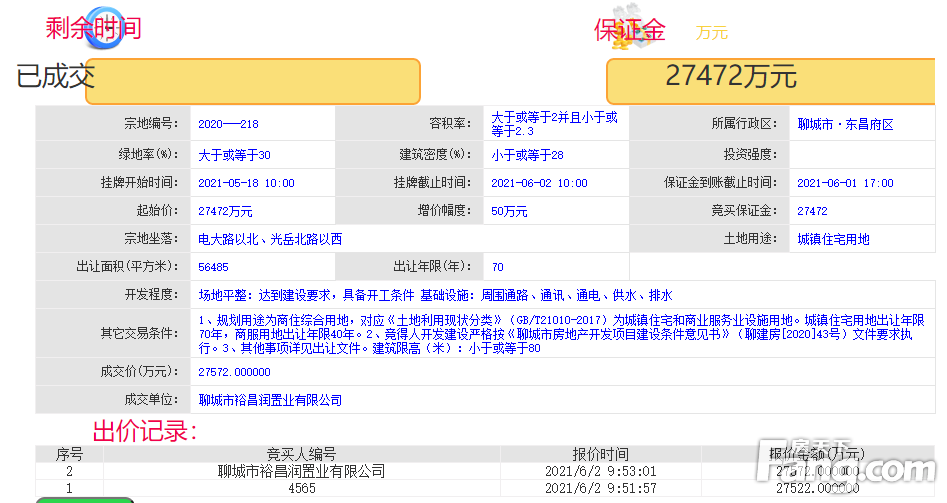Click the 已成交 status text
947x503 pixels.
55,76
